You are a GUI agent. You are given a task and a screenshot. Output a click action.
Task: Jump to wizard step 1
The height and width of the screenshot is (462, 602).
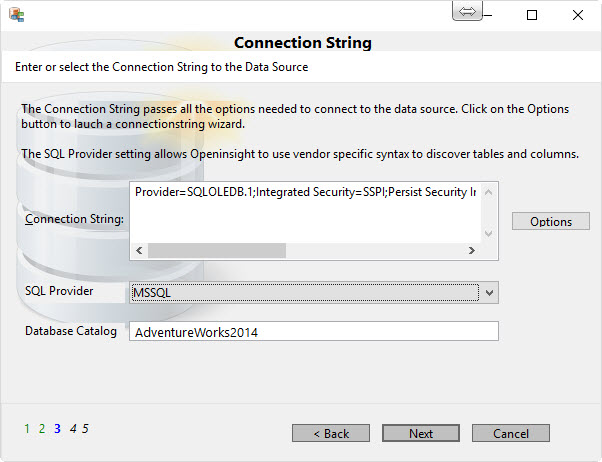click(x=27, y=429)
